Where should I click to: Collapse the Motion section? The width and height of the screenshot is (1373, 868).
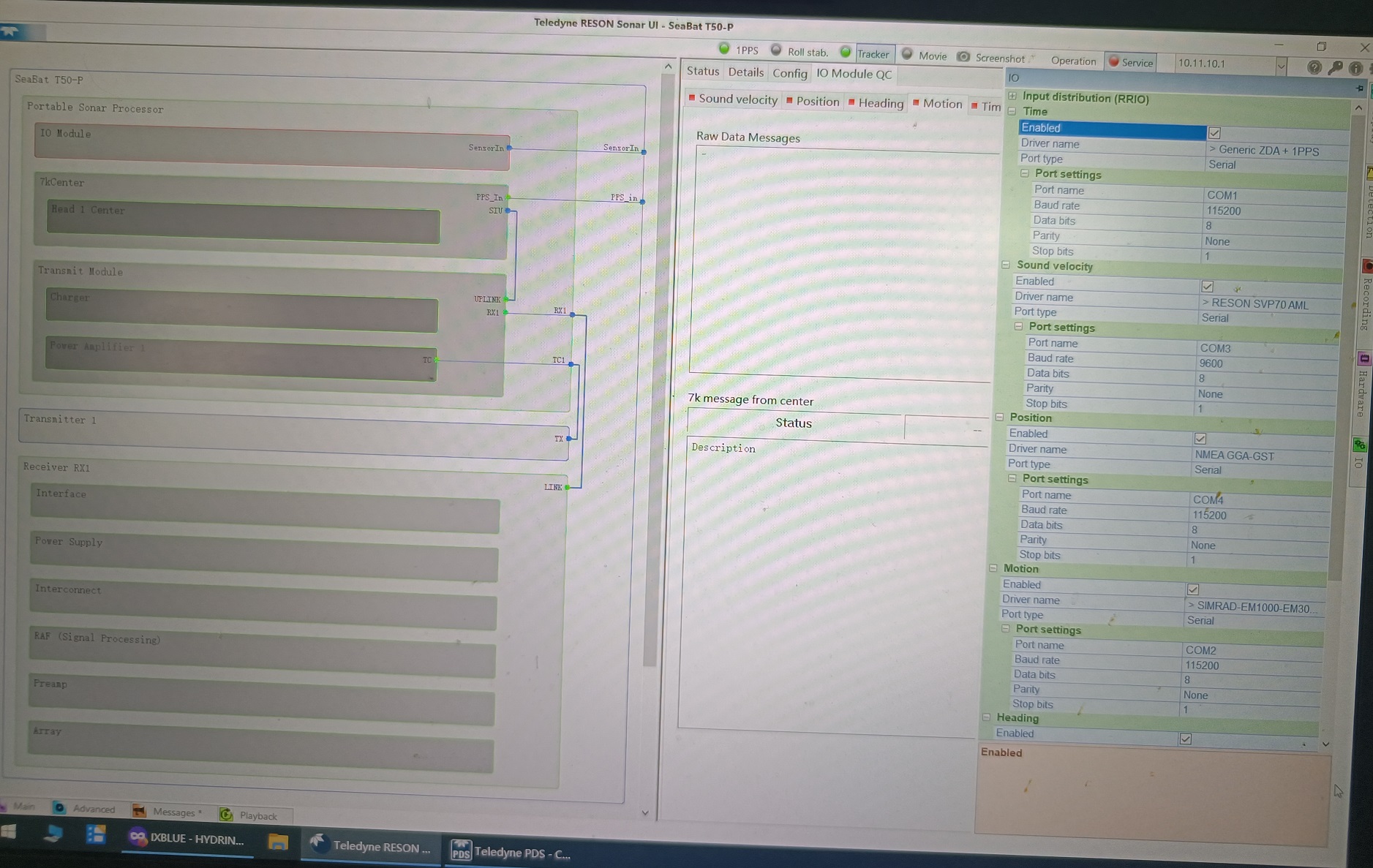point(993,567)
